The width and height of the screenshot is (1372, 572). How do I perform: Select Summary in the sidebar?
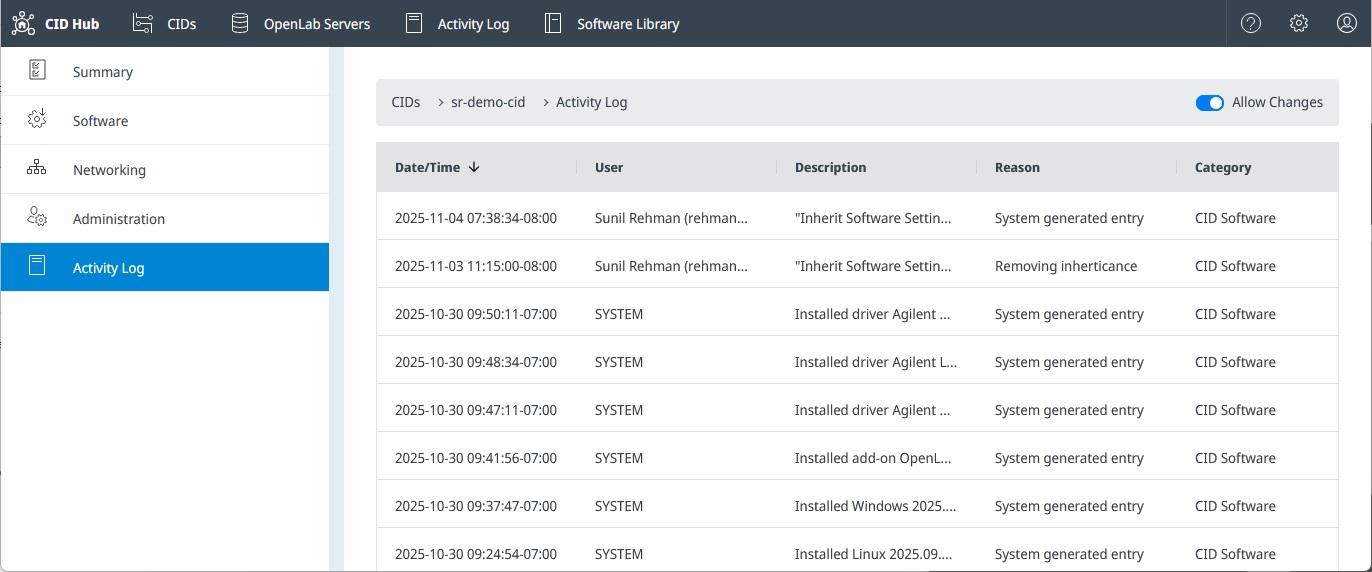[x=165, y=72]
